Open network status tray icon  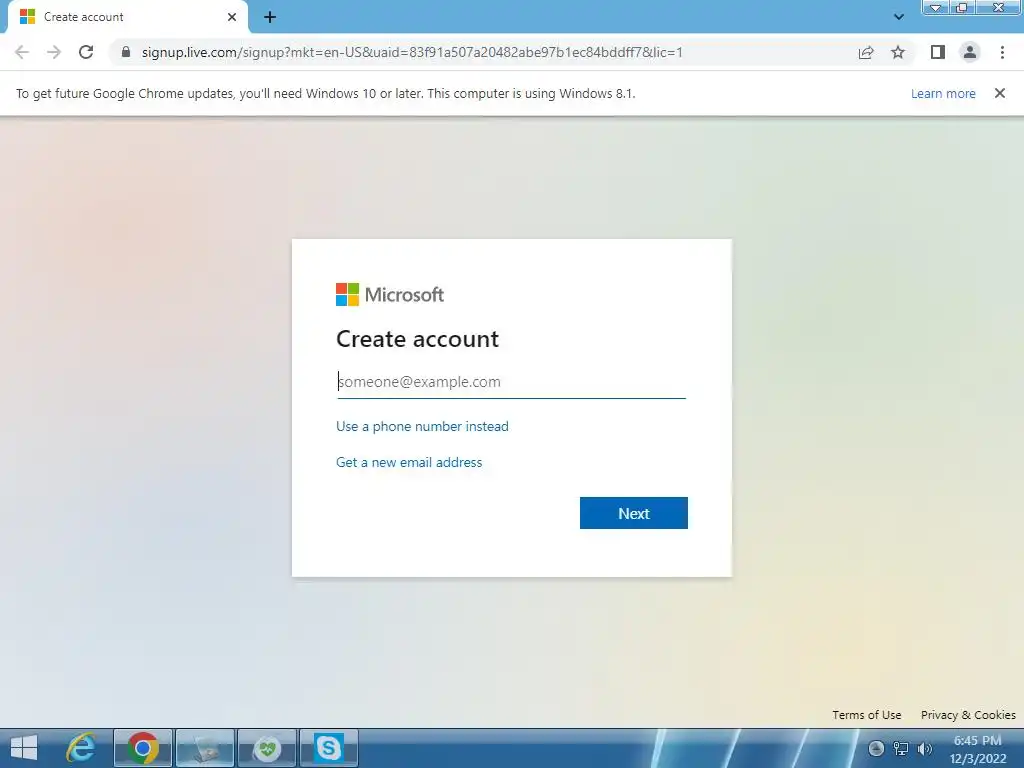tap(901, 749)
